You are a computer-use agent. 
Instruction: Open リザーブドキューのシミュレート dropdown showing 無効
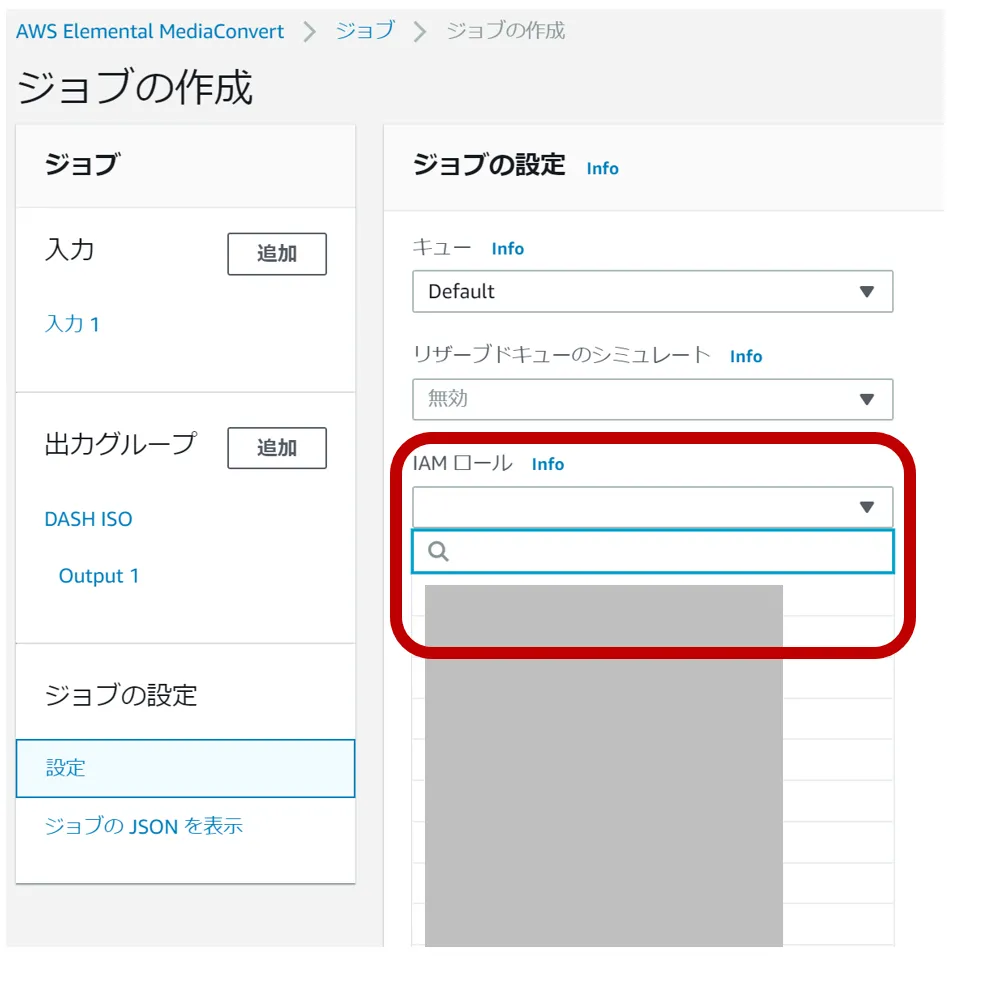pos(653,399)
